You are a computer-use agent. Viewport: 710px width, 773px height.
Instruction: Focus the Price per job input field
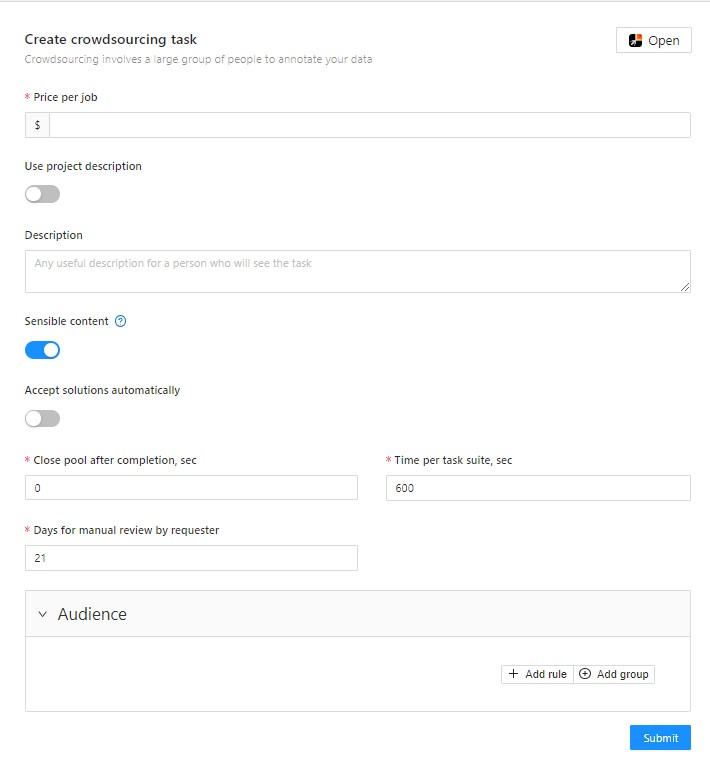click(x=368, y=125)
